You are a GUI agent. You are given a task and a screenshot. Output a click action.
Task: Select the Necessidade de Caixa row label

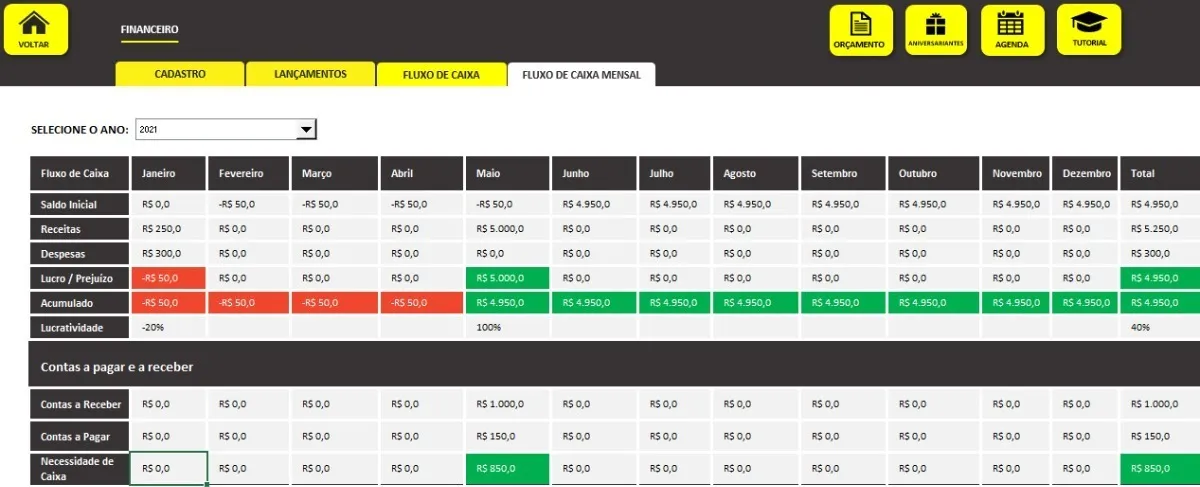pos(79,468)
